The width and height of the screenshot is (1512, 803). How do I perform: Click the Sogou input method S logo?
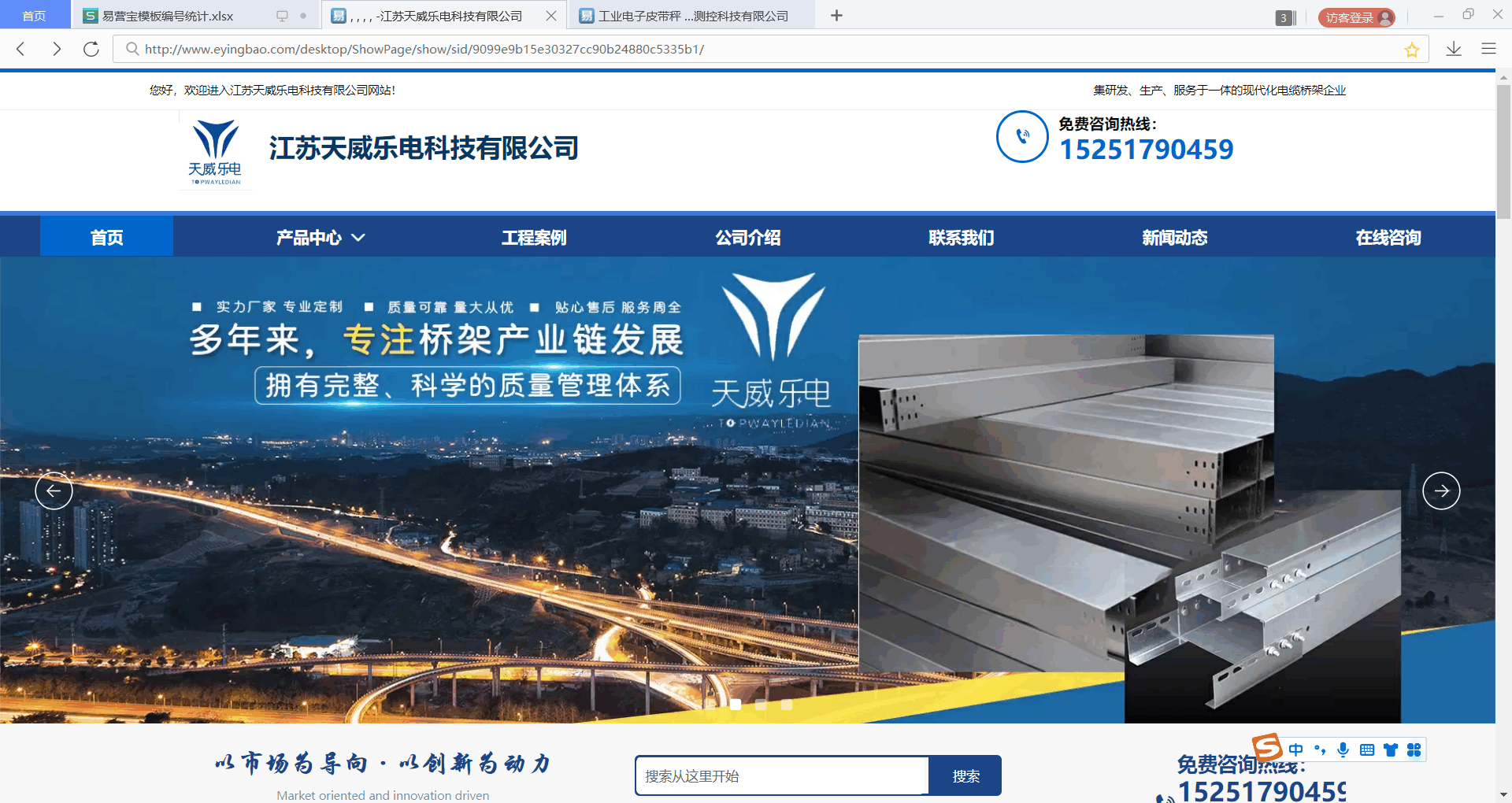coord(1267,747)
